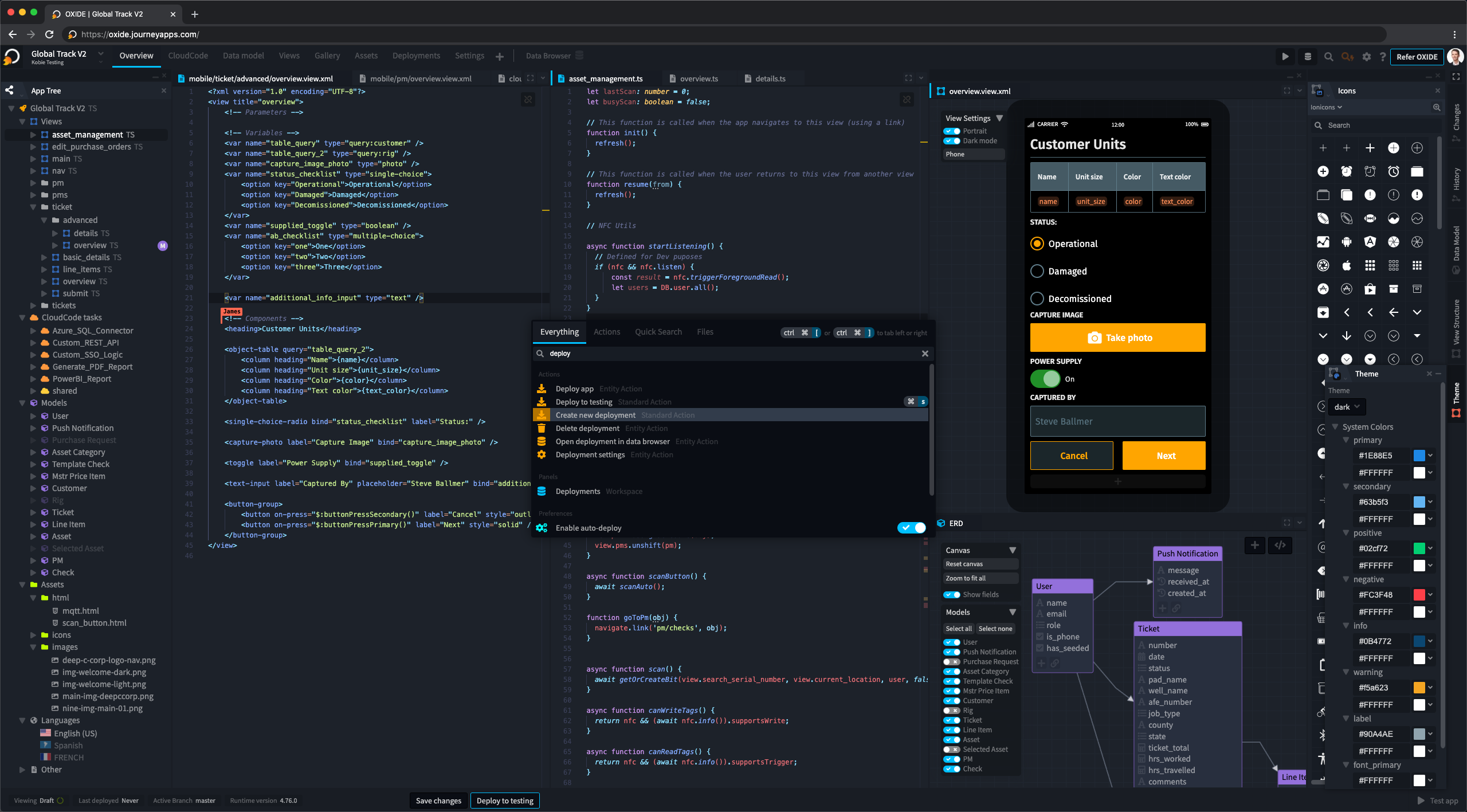Open the Ionicons icon set dropdown
1467x812 pixels.
click(x=1326, y=107)
